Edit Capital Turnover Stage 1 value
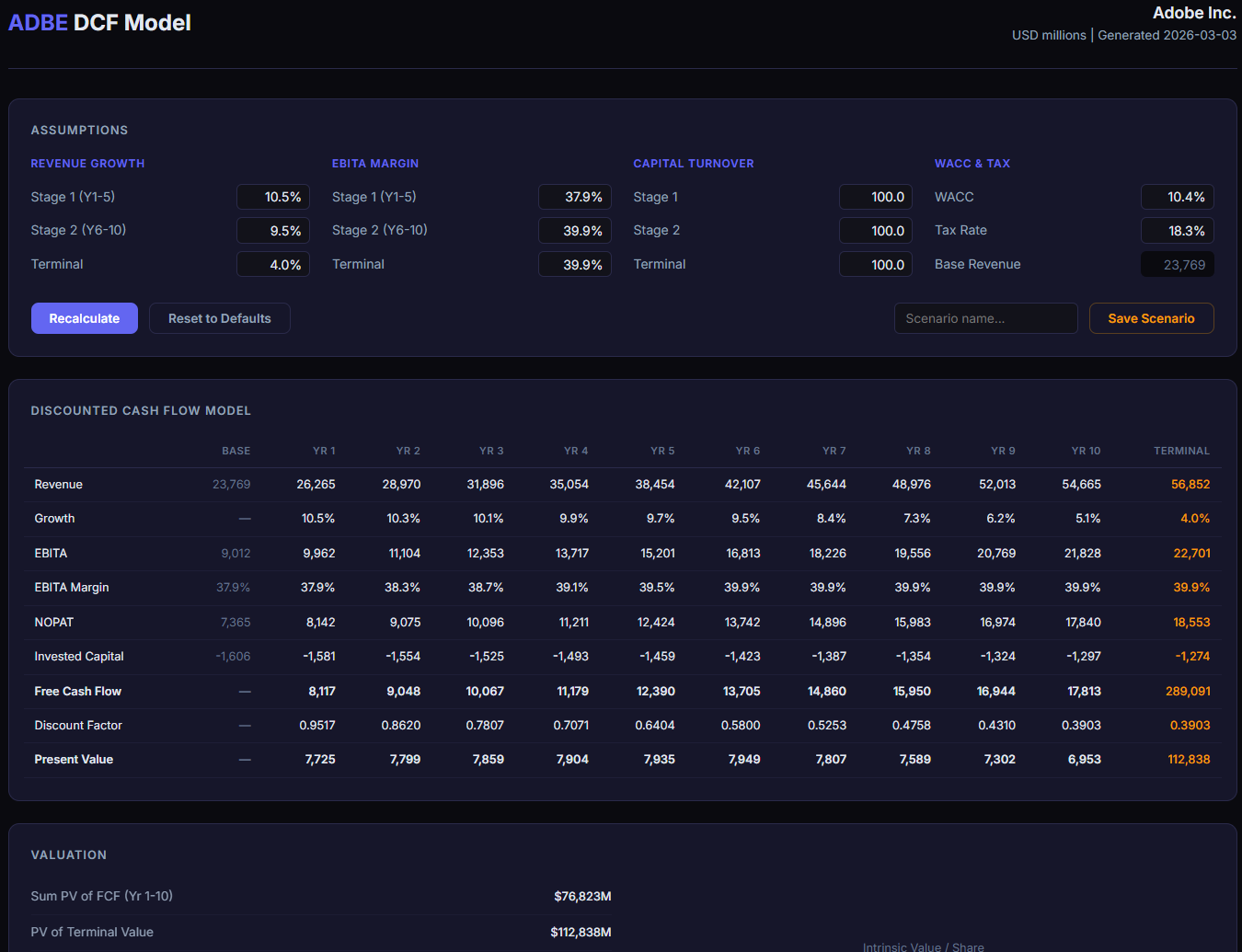Image resolution: width=1242 pixels, height=952 pixels. pos(876,197)
